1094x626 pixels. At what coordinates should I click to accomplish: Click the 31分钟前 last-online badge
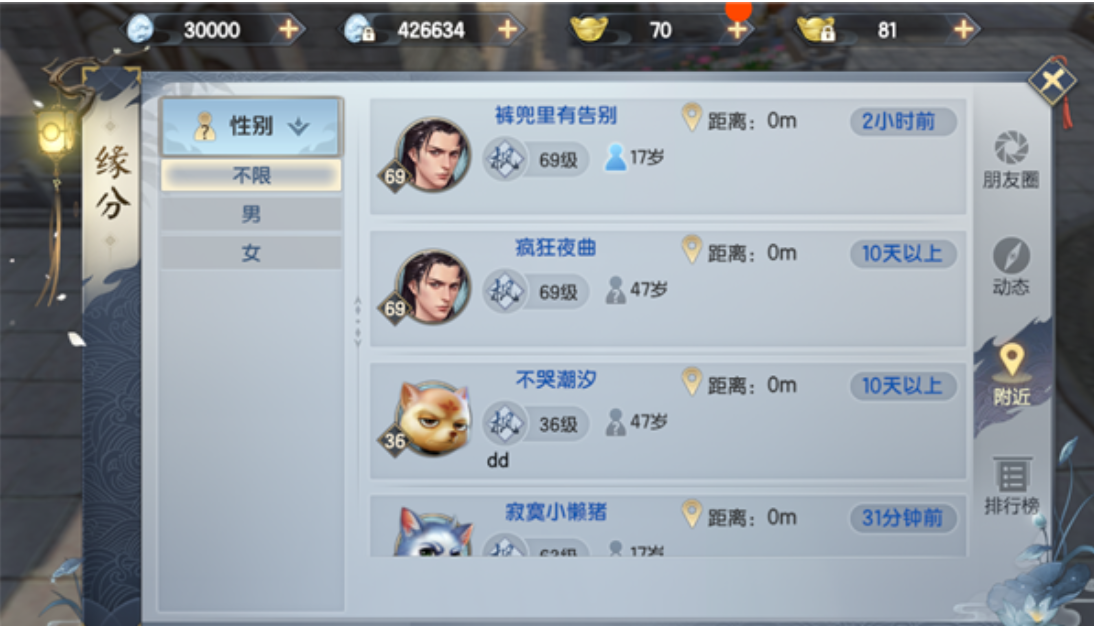[x=902, y=518]
